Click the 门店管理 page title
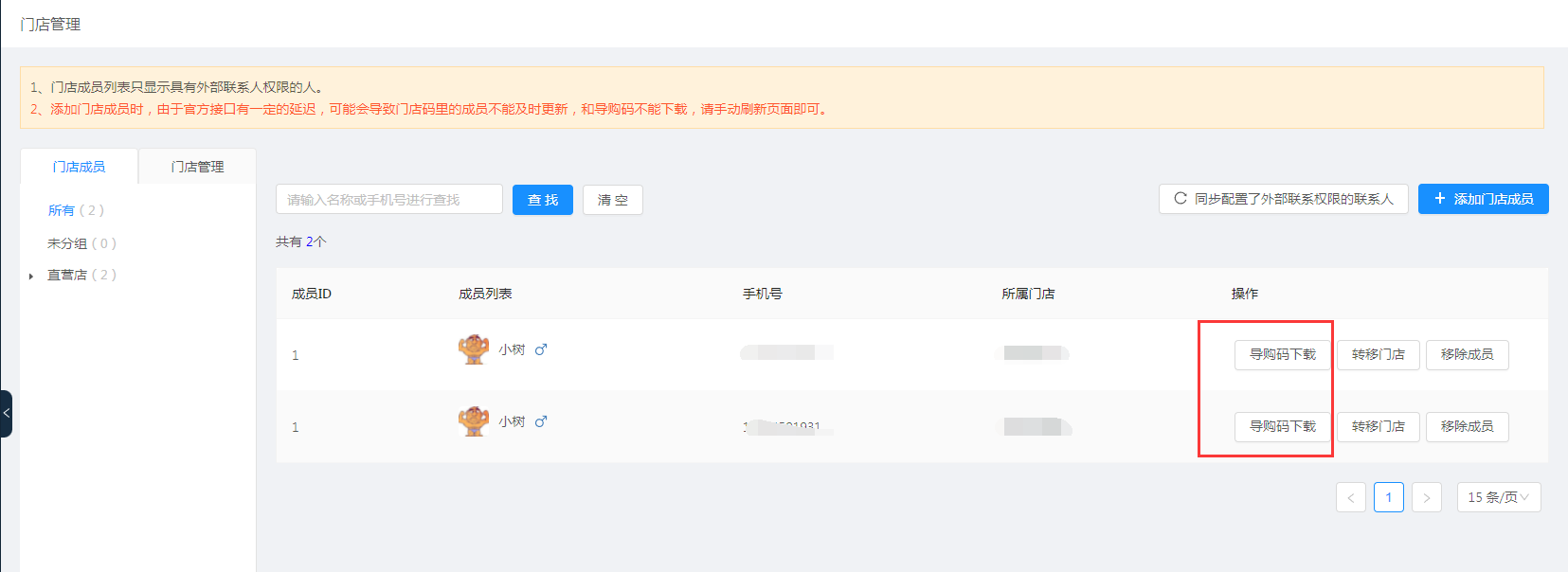Screen dimensions: 1568x572 (x=50, y=24)
